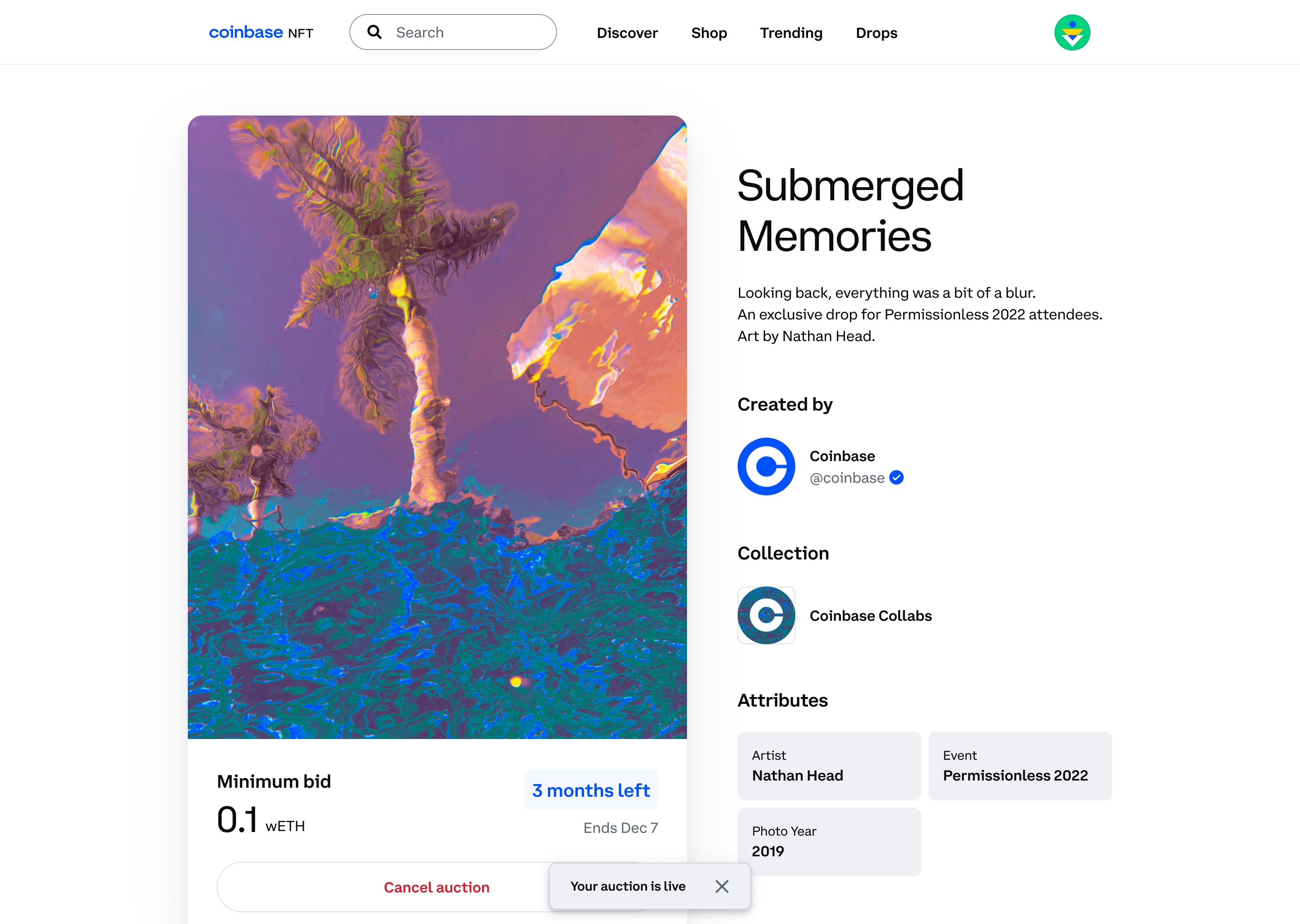Select the Photo Year 2019 attribute
1300x924 pixels.
[829, 841]
